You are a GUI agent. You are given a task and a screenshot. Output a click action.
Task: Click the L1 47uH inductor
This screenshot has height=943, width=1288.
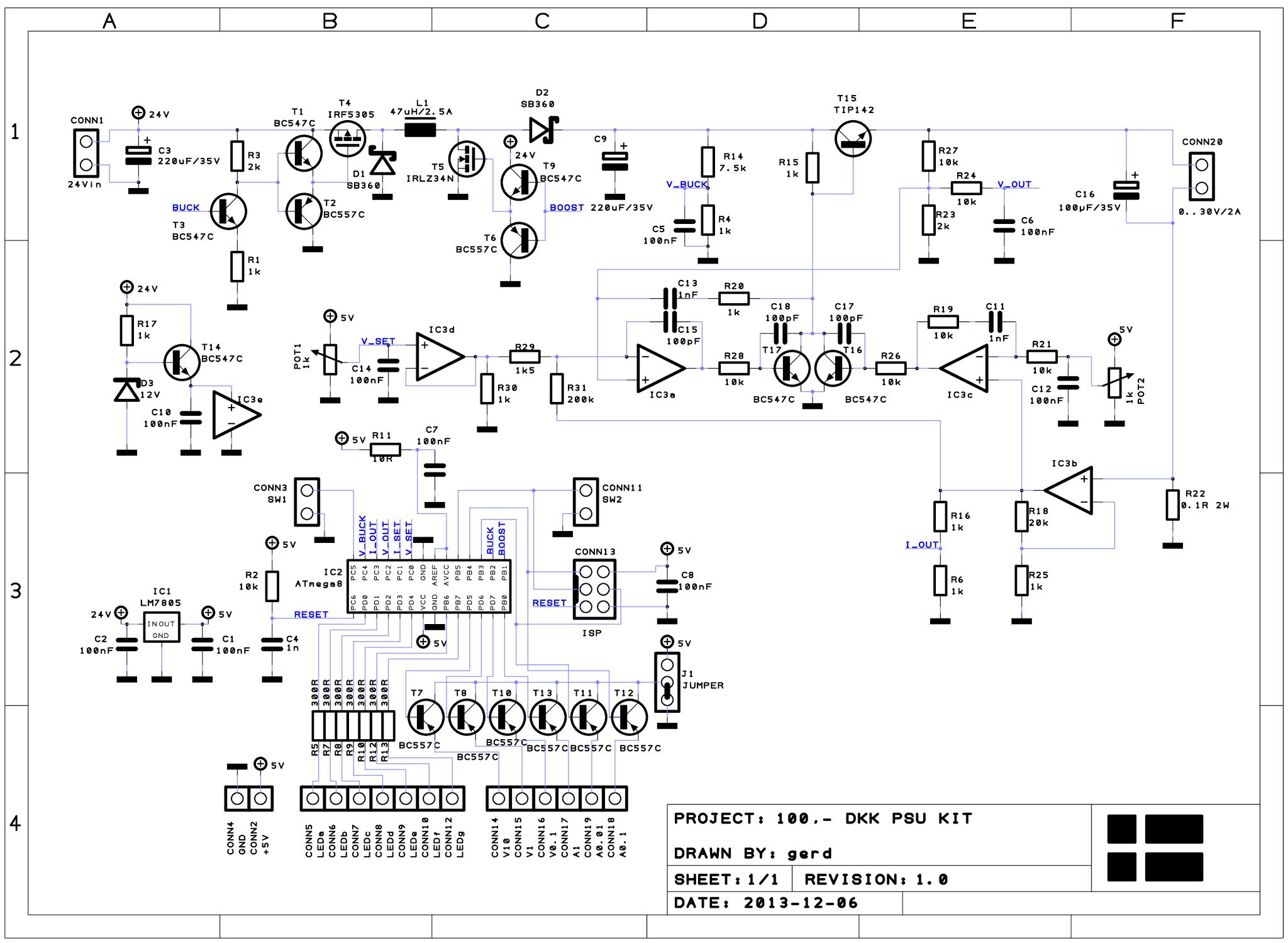point(419,130)
